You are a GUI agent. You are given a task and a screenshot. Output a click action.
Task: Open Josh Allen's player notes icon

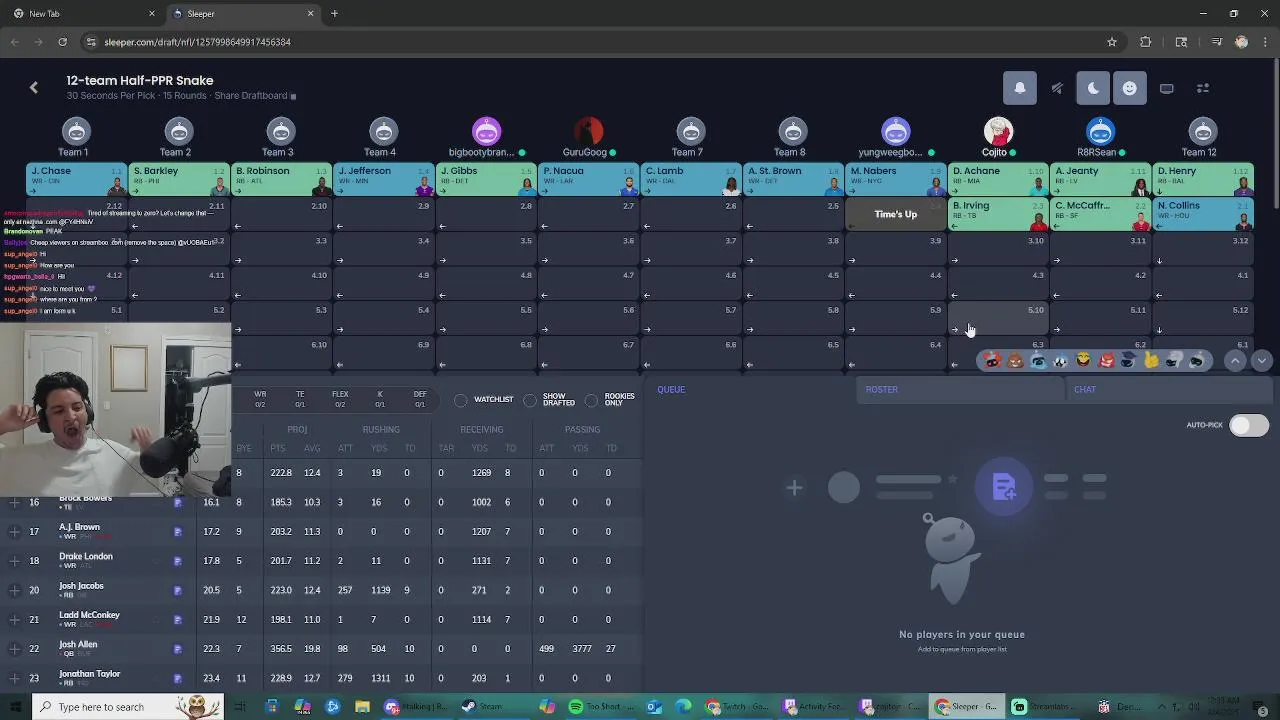[x=178, y=649]
